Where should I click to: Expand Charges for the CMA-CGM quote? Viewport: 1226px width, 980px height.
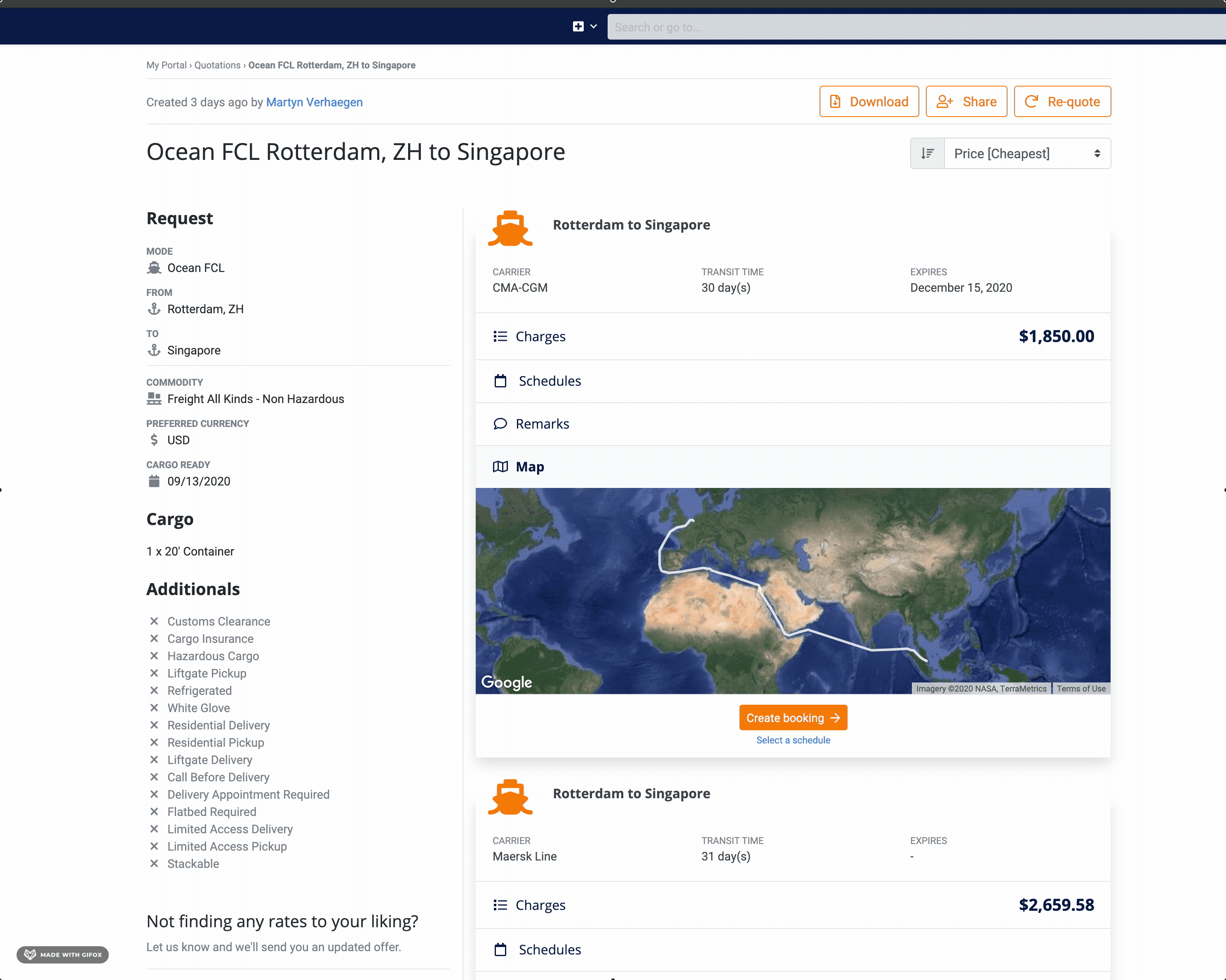(x=793, y=337)
